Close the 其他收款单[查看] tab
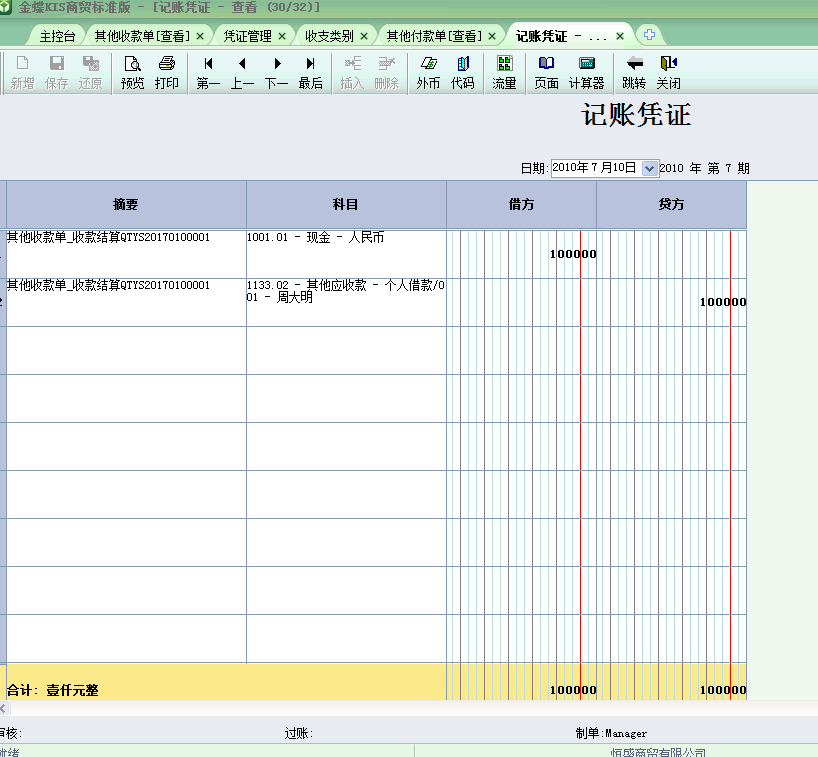818x757 pixels. [200, 36]
